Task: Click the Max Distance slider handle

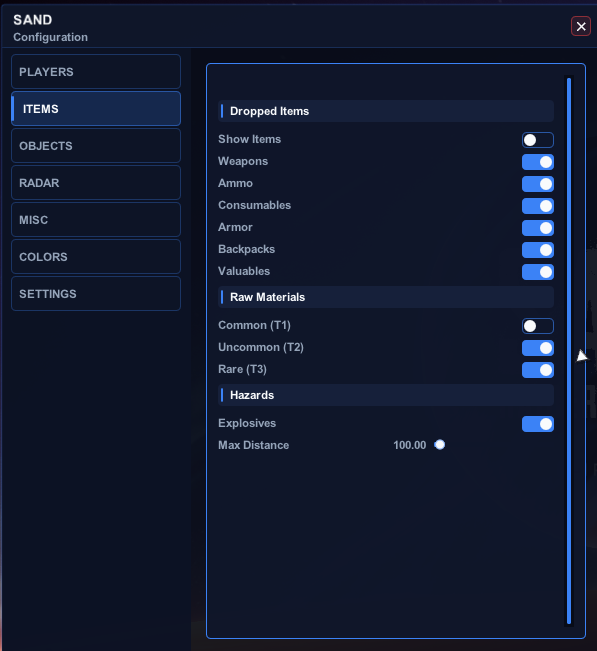Action: pos(440,445)
